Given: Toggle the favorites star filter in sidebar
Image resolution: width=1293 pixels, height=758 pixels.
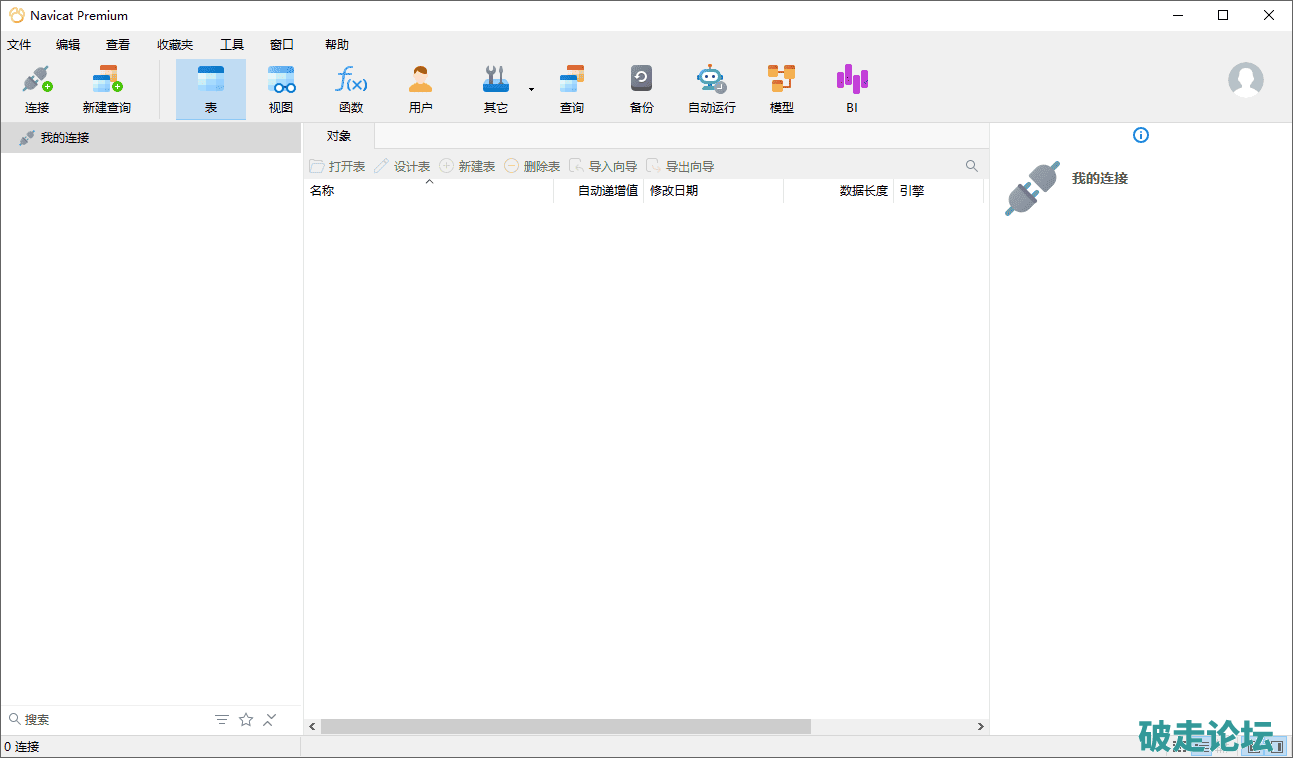Looking at the screenshot, I should pyautogui.click(x=246, y=719).
